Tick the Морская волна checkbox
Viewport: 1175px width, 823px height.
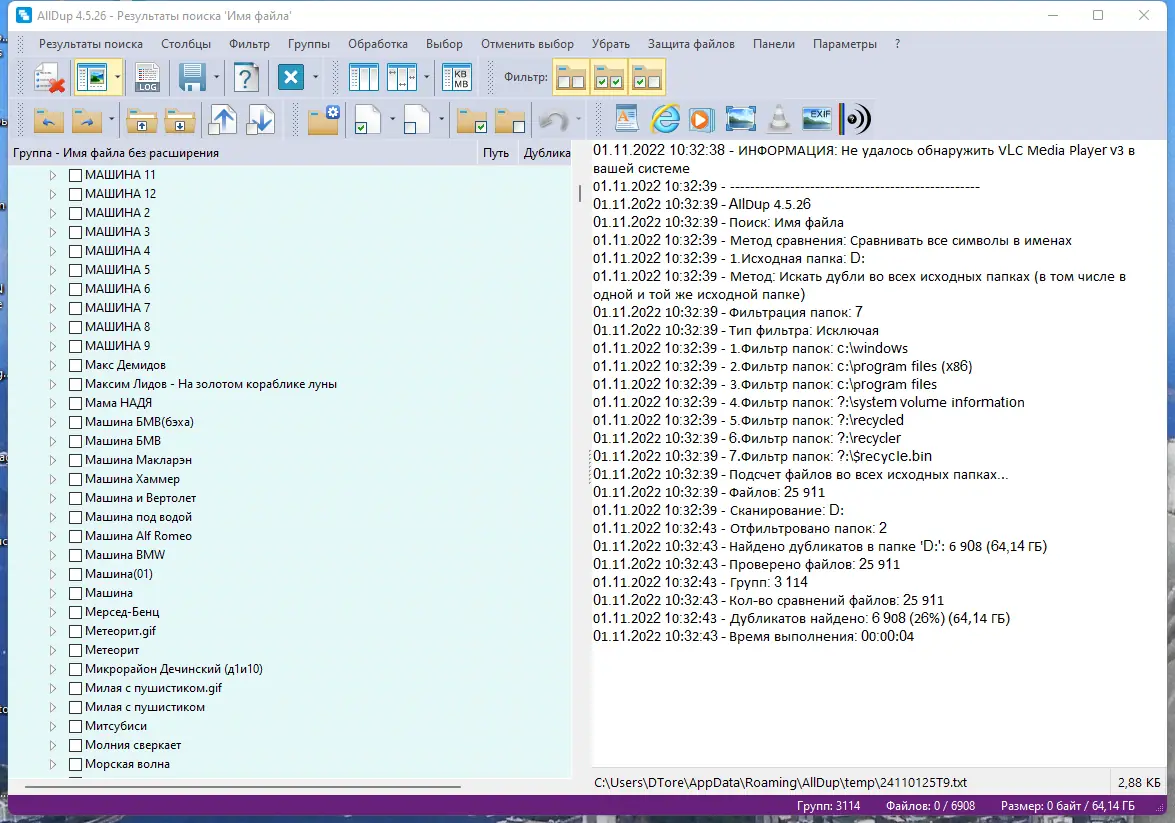75,765
